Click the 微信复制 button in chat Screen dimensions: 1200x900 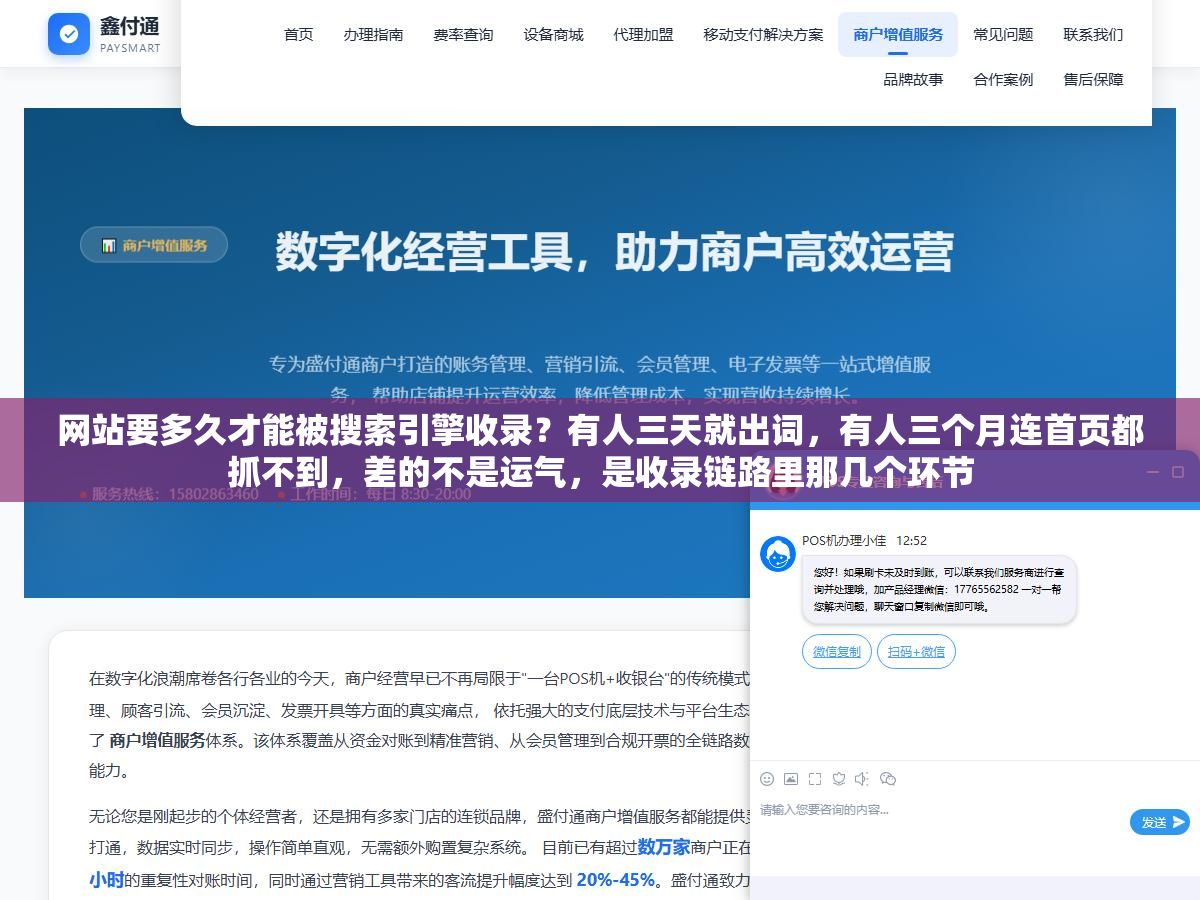(x=837, y=652)
